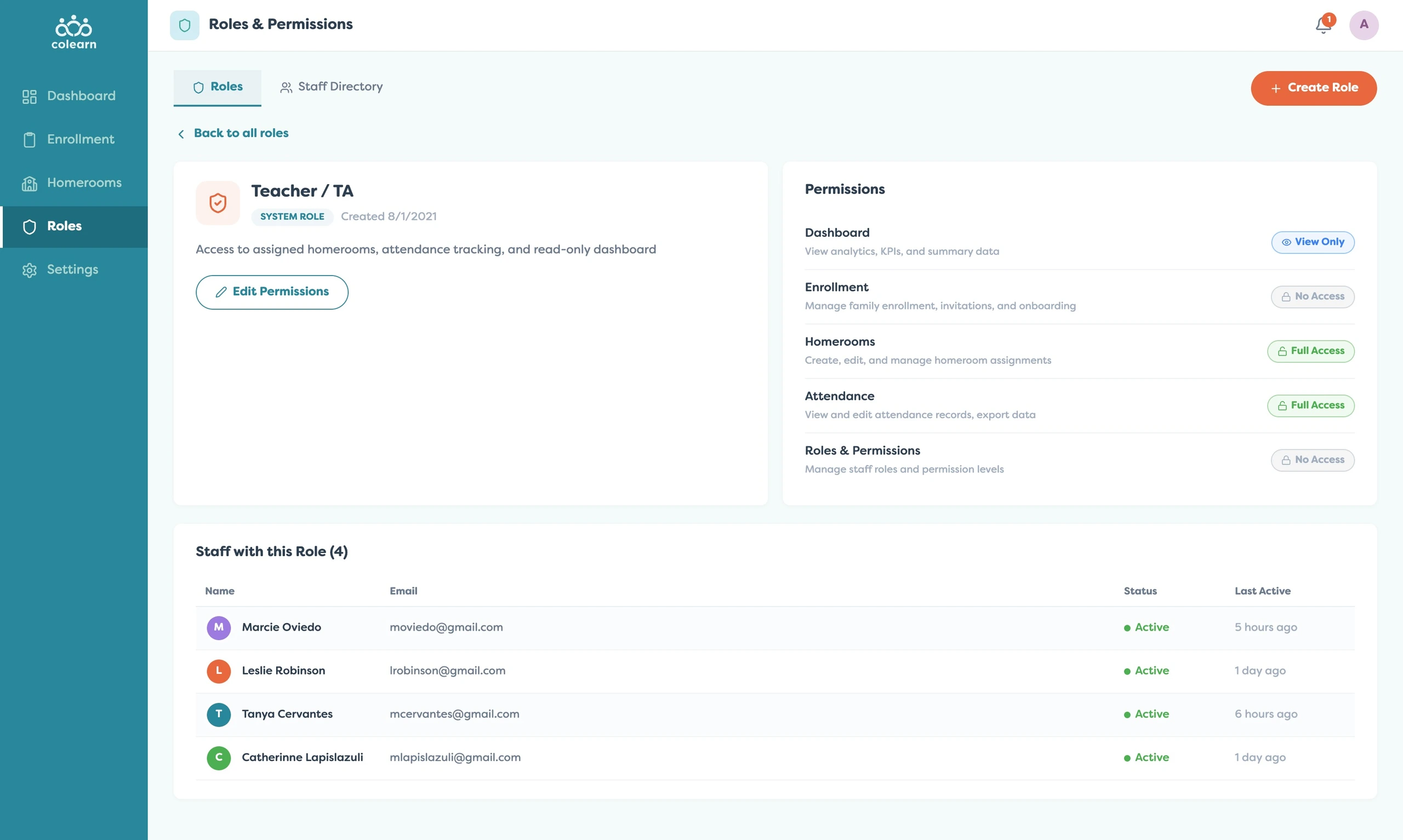Click Active status for Marcie Oviedo
The width and height of the screenshot is (1403, 840).
(1146, 627)
